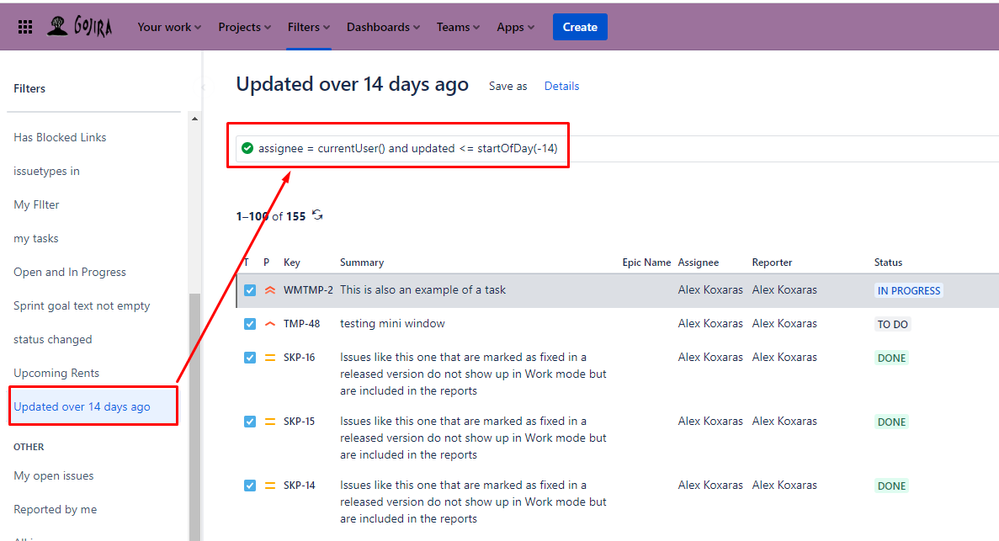Sort by the Status column header
The height and width of the screenshot is (541, 999).
(x=888, y=263)
